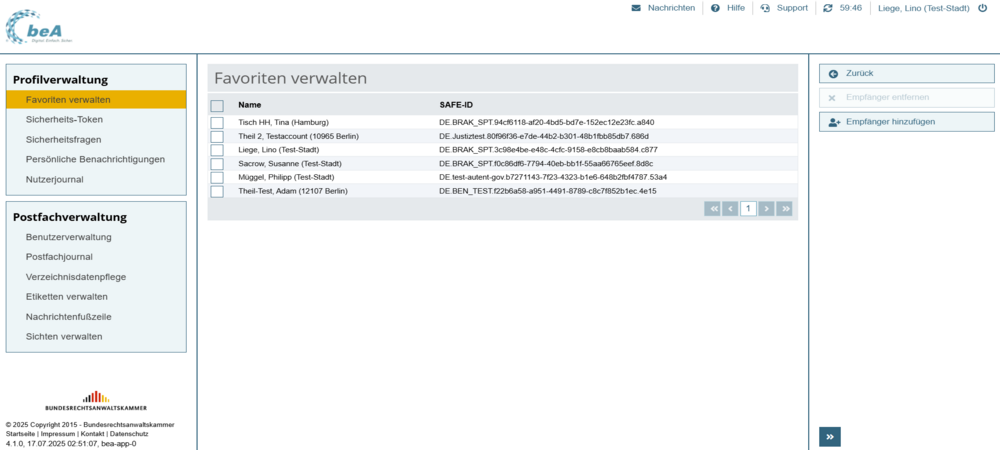Open Benutzerverwaltung in Postfachverwaltung

click(x=68, y=237)
